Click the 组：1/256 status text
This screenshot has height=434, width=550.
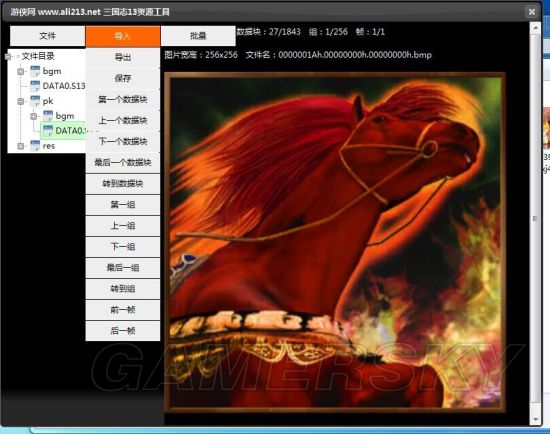click(x=328, y=32)
